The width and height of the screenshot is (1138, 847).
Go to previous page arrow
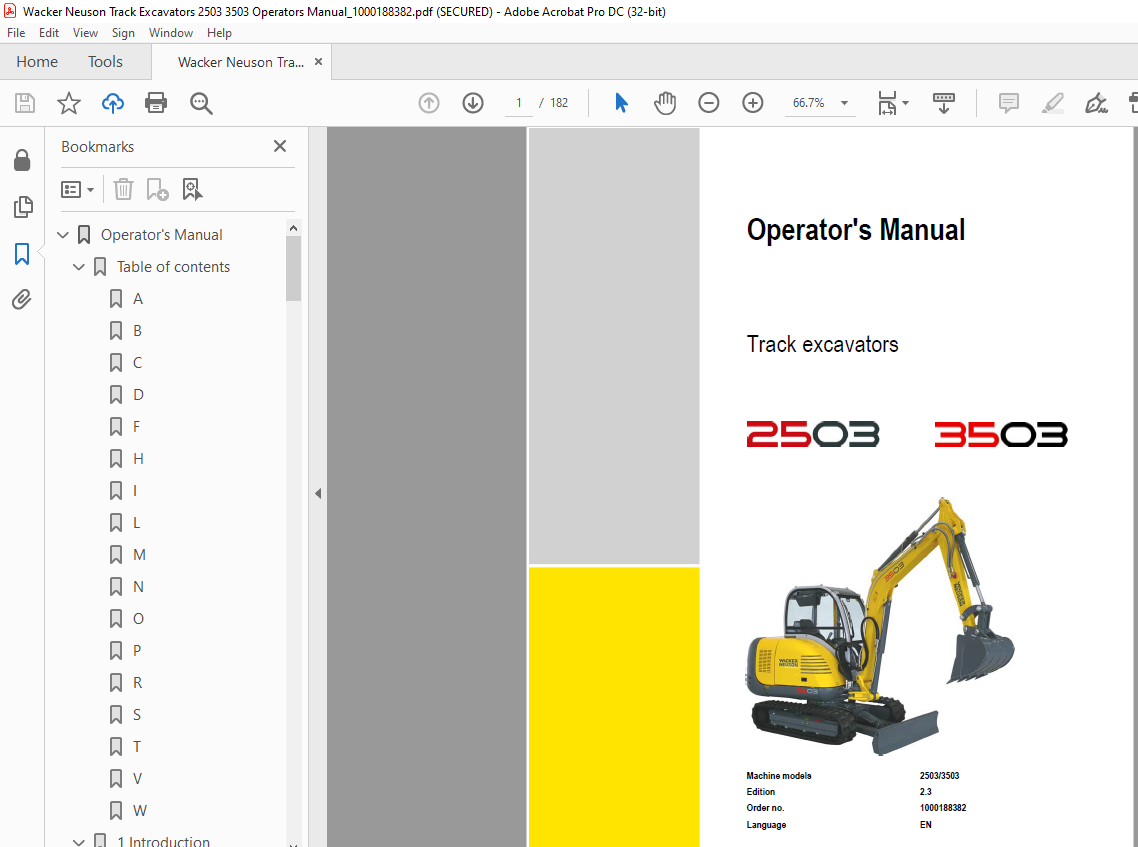[429, 103]
